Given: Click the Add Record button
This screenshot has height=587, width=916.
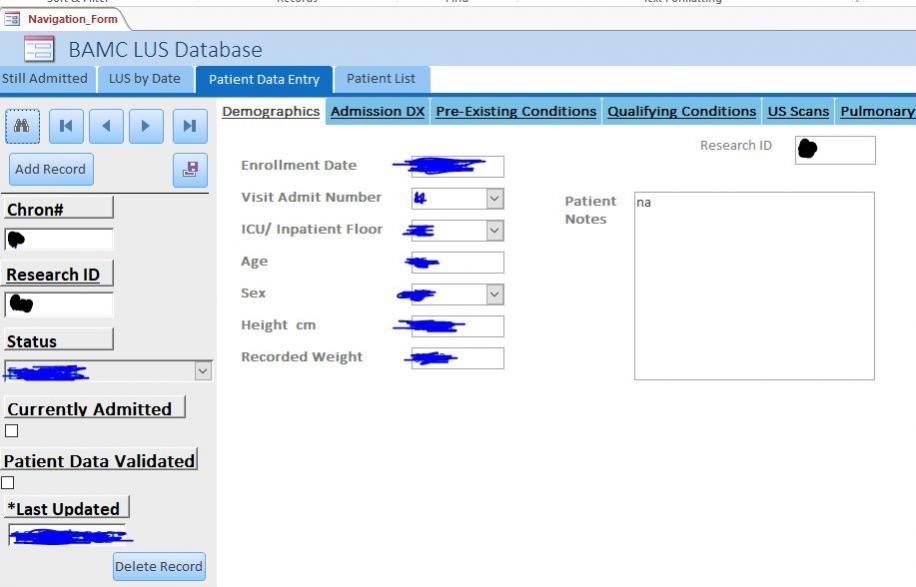Looking at the screenshot, I should [51, 169].
